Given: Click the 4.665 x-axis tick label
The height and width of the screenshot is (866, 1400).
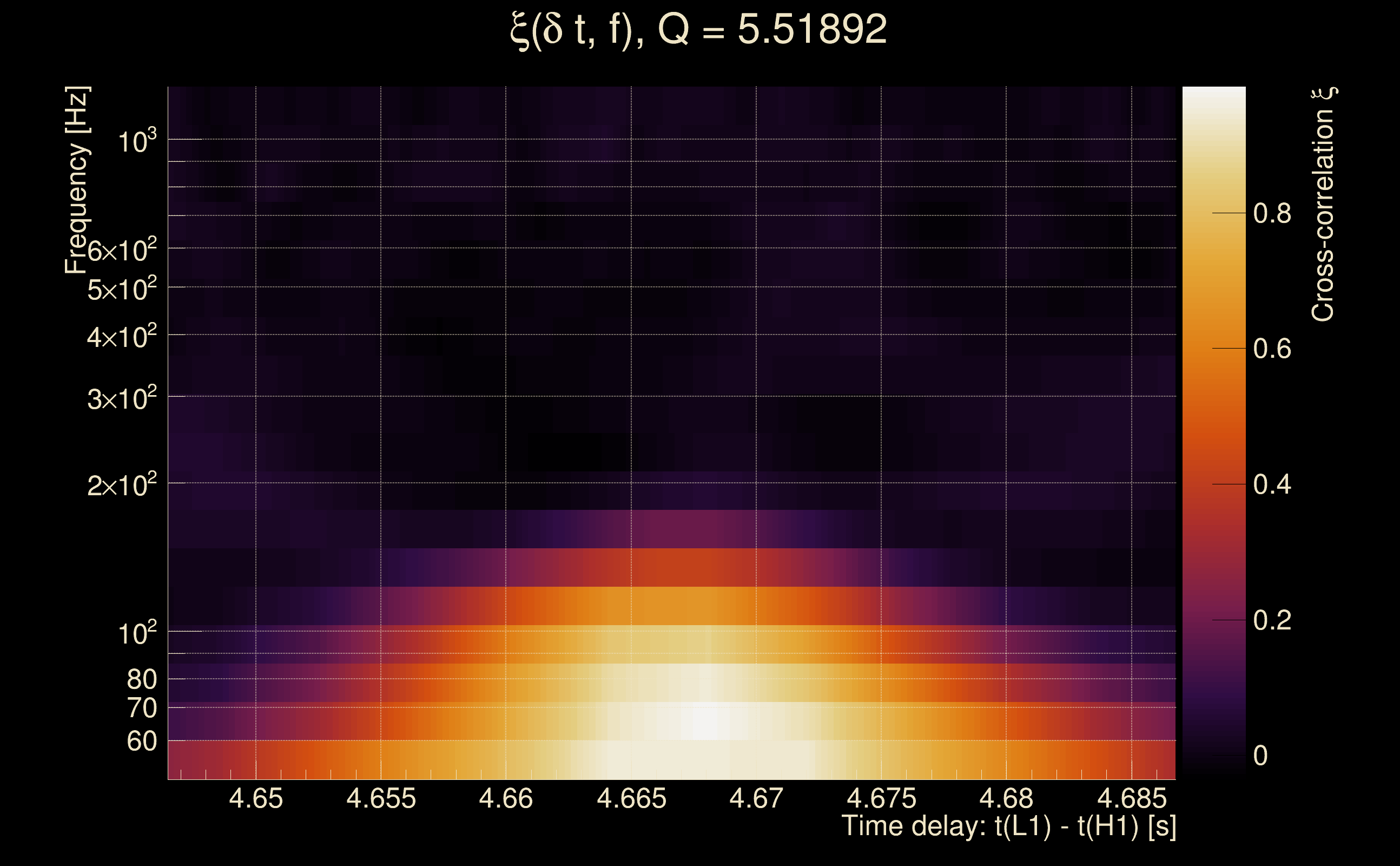Looking at the screenshot, I should pyautogui.click(x=631, y=798).
